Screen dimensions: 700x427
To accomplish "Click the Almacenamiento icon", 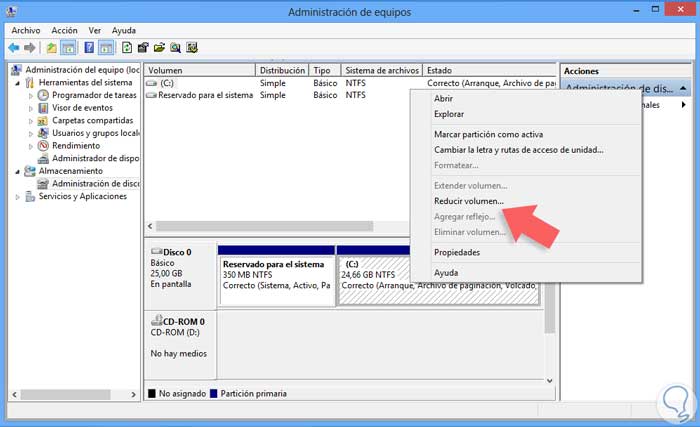I will 30,171.
